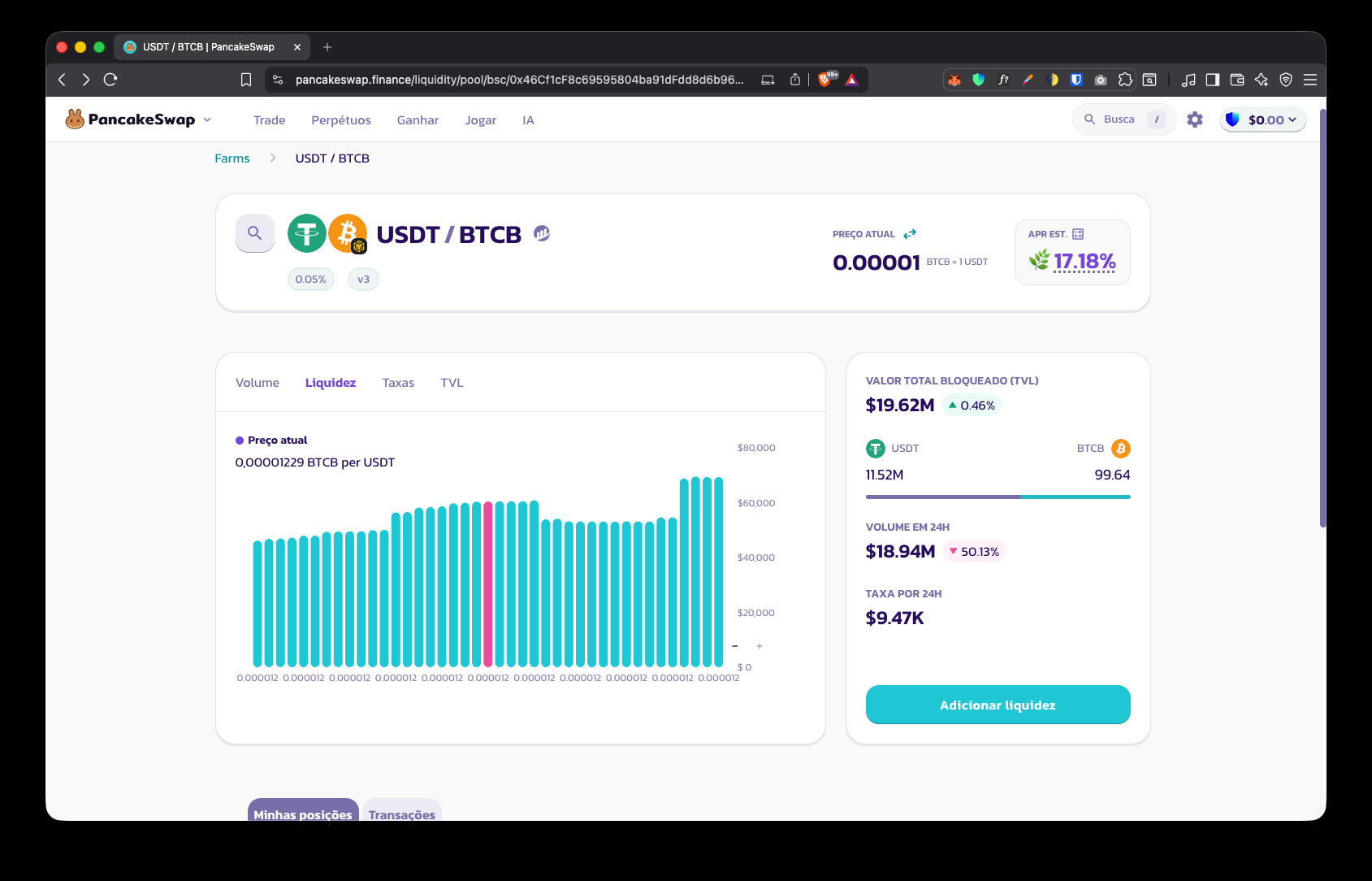Click the 17.18% APR value
Screen dimensions: 1372x881
coord(1085,261)
